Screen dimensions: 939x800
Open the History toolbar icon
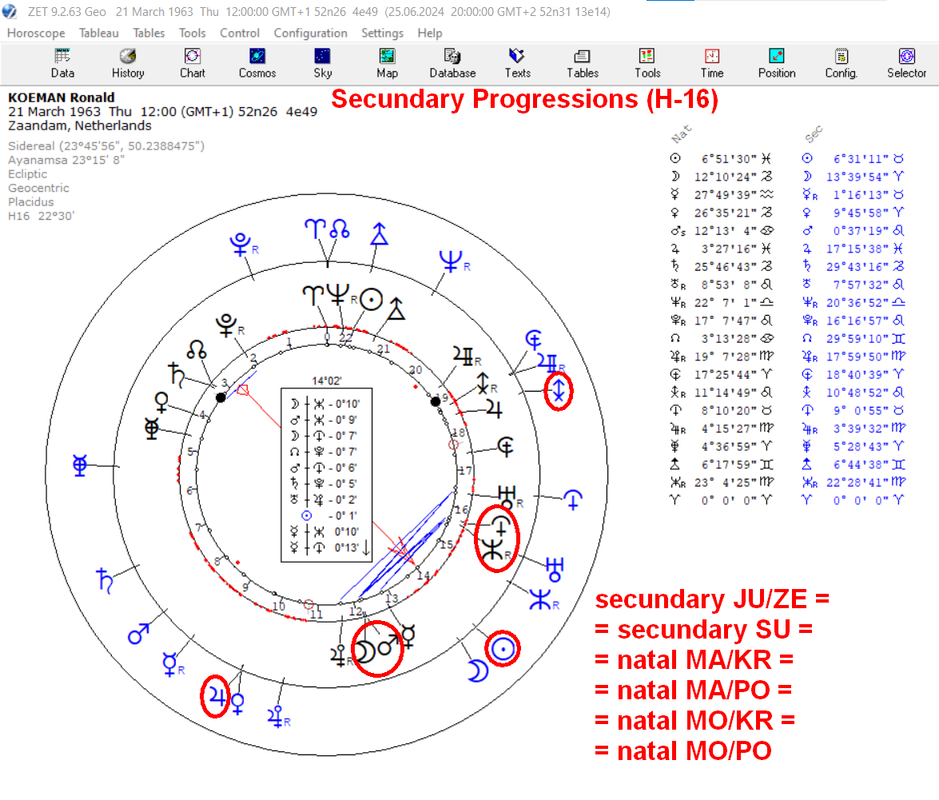tap(128, 63)
